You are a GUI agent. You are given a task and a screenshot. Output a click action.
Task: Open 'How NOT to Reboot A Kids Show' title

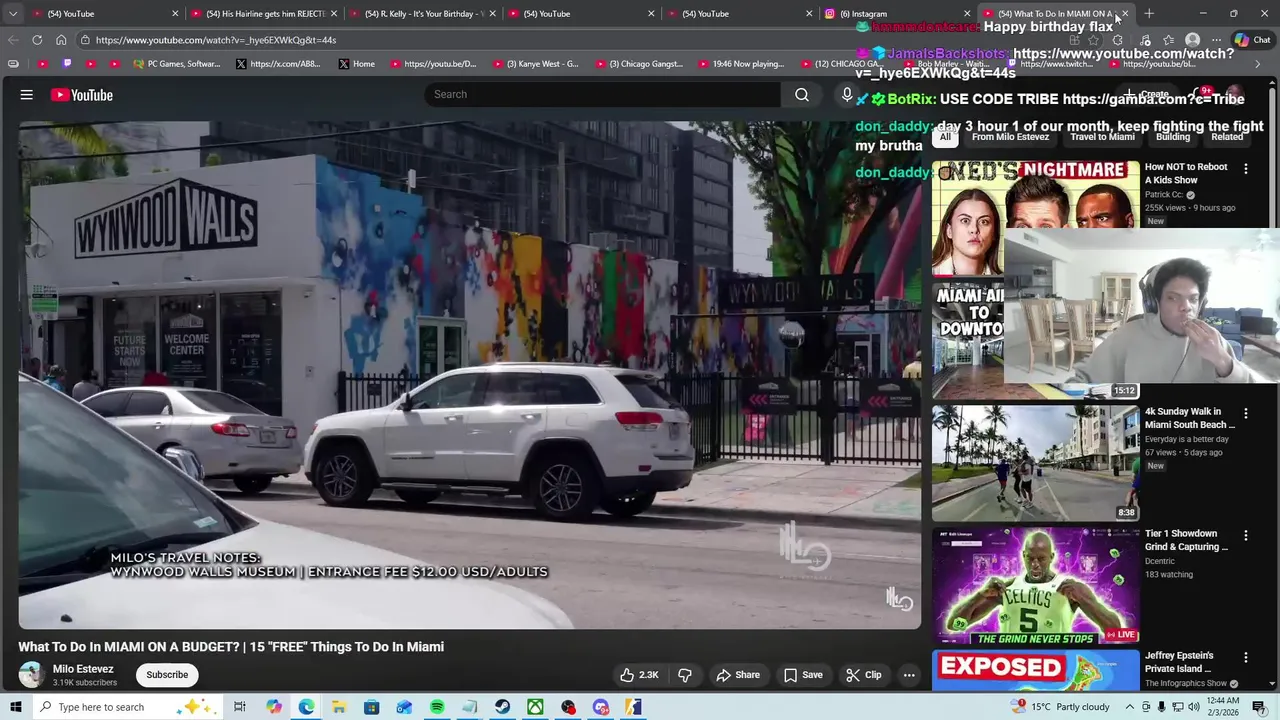1186,174
